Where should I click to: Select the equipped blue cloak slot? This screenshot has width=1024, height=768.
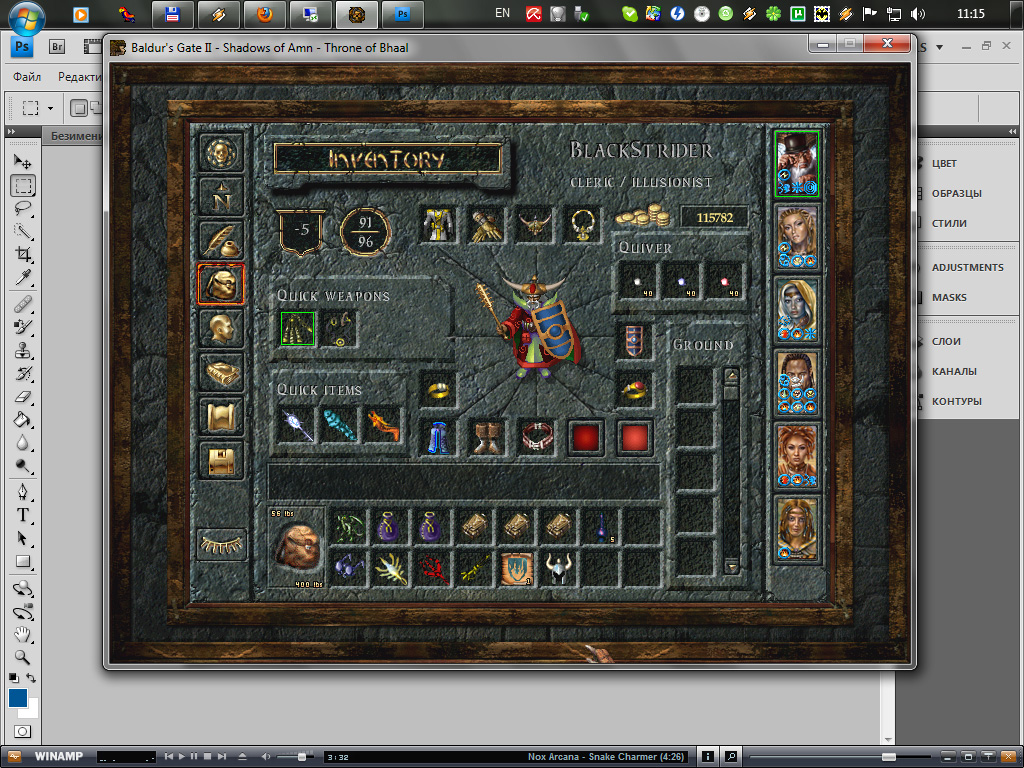point(438,438)
